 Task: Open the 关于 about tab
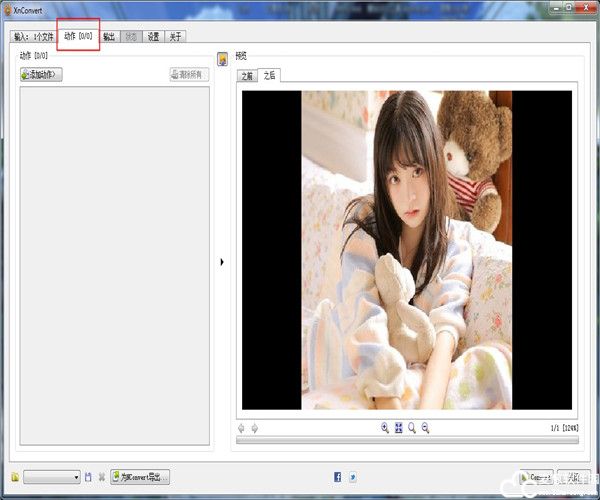175,37
